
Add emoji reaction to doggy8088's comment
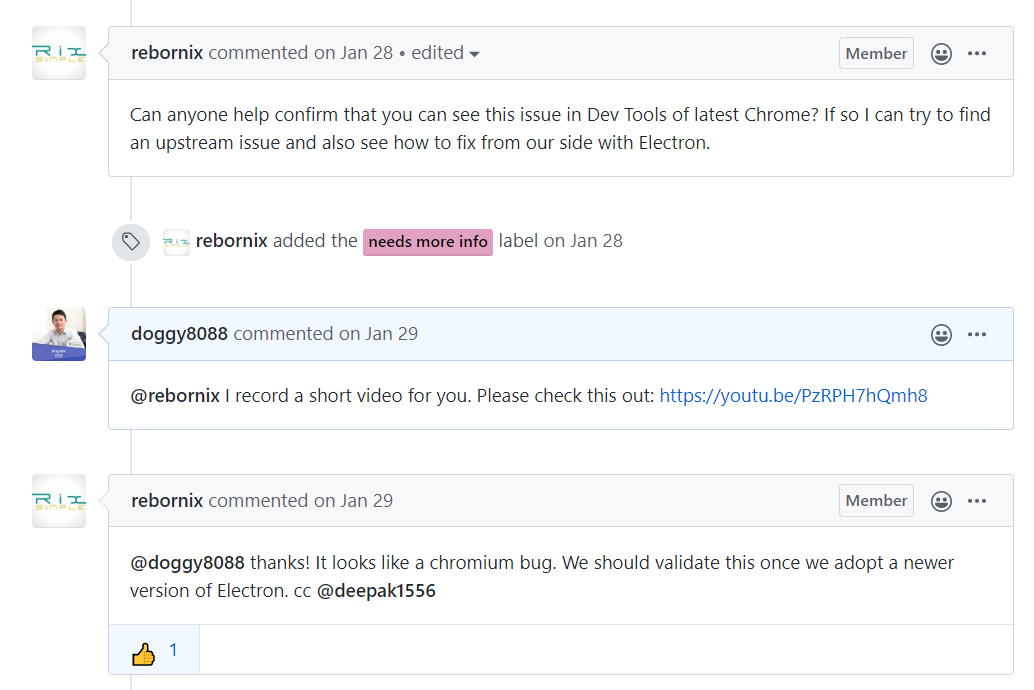point(941,334)
